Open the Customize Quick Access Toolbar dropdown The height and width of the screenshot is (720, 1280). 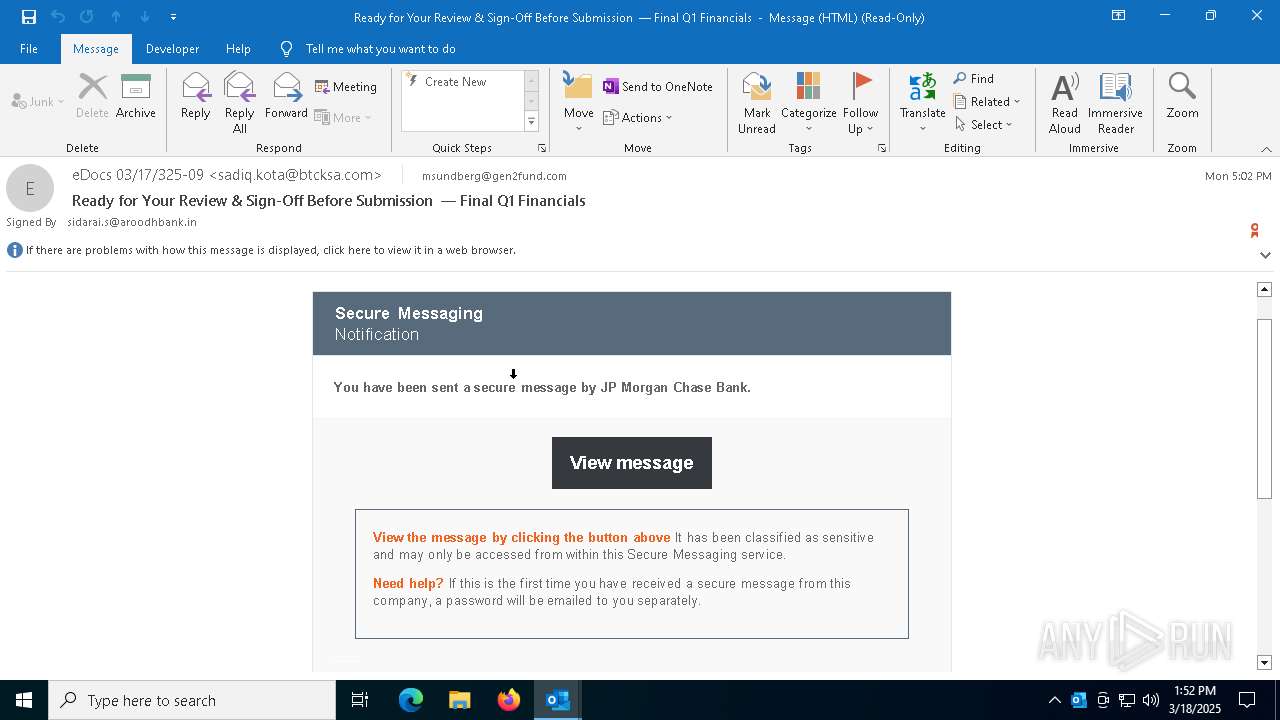click(x=174, y=17)
